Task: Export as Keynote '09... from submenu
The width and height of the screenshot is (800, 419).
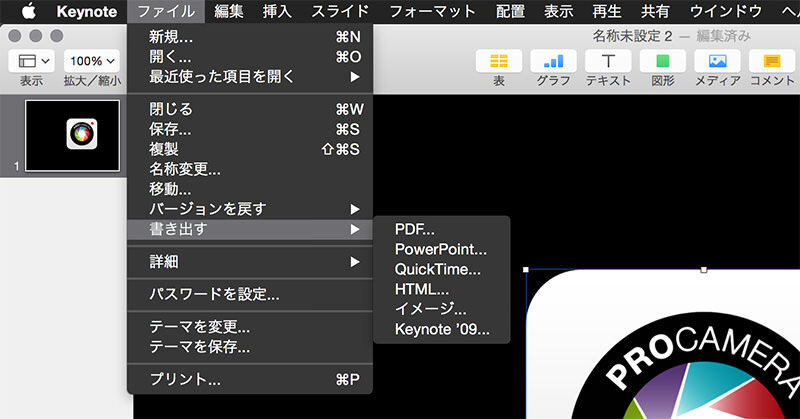Action: [x=442, y=329]
